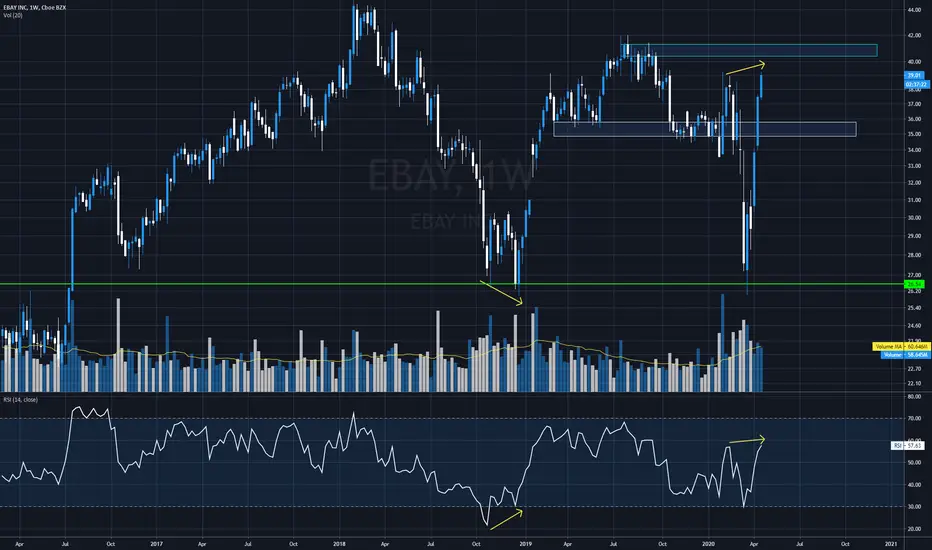
Task: Click the Oct label just before 2021
Action: coord(845,544)
